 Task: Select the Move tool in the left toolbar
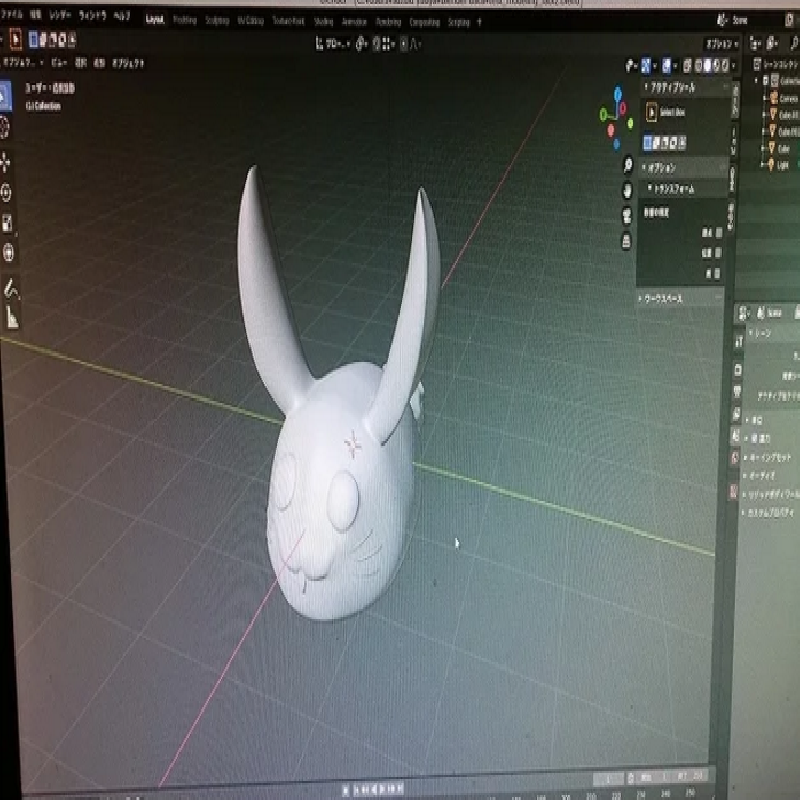[6, 161]
